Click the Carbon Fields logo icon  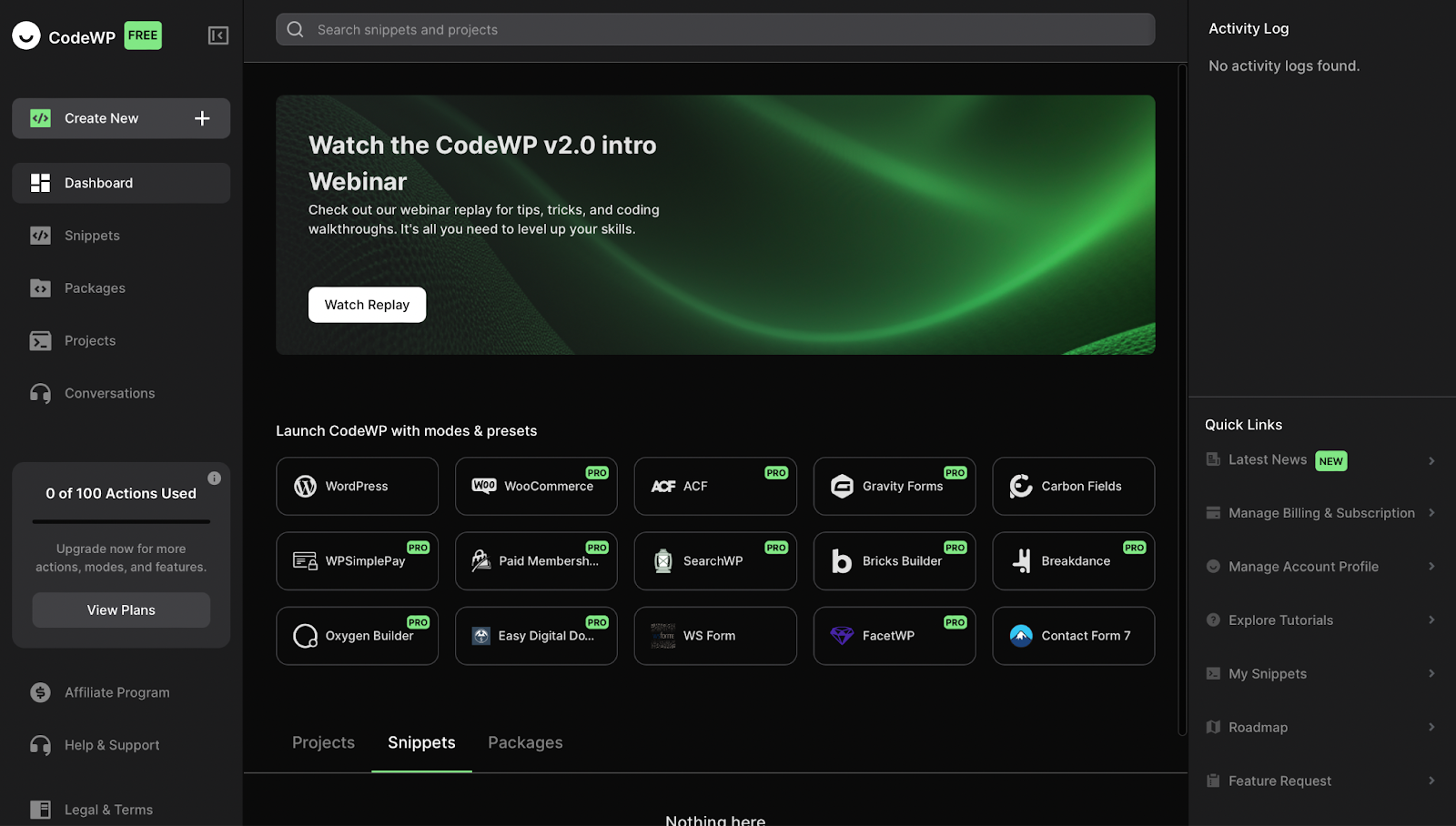(x=1021, y=486)
